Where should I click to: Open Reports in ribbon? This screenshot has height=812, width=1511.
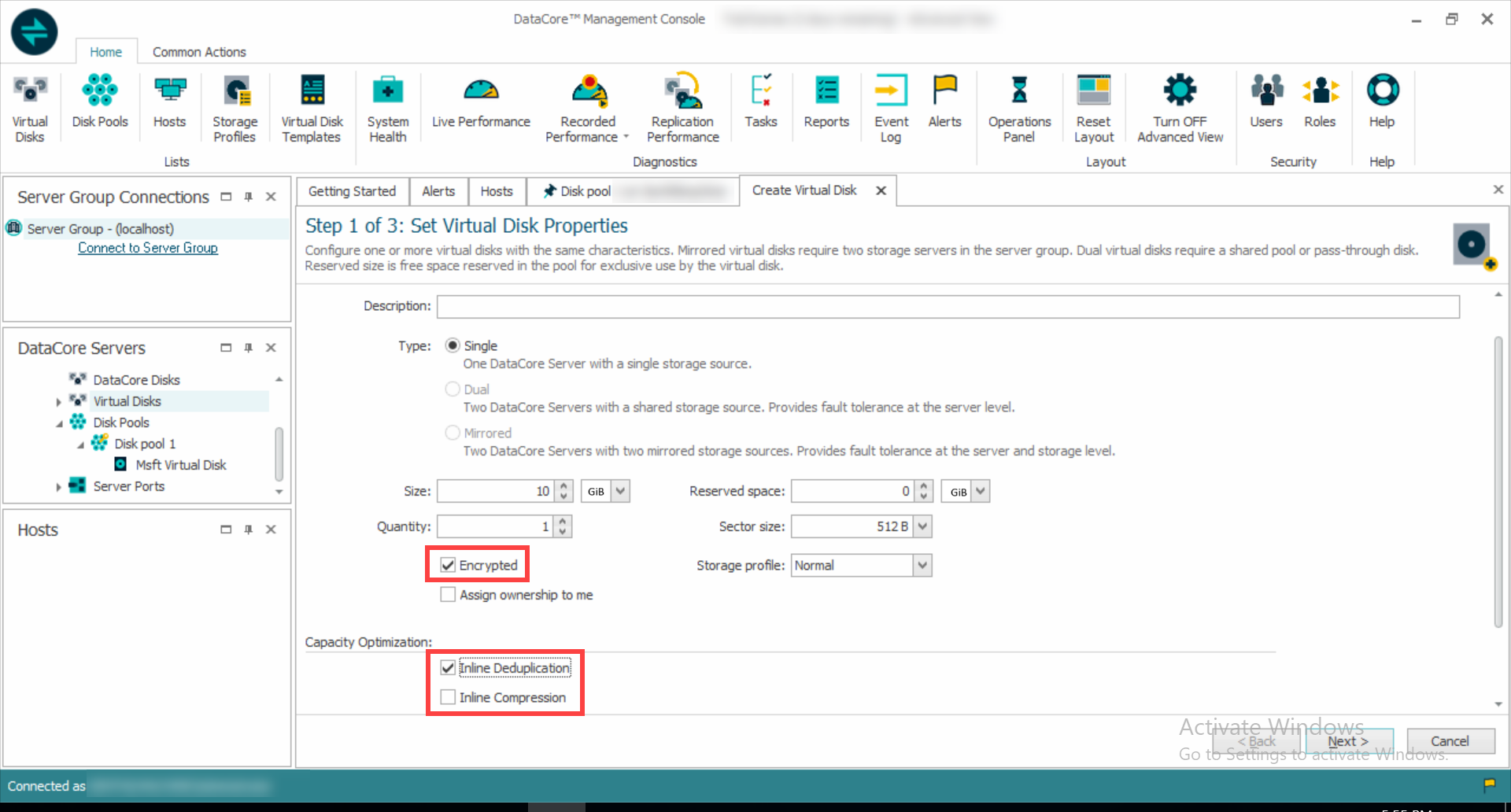pos(826,101)
